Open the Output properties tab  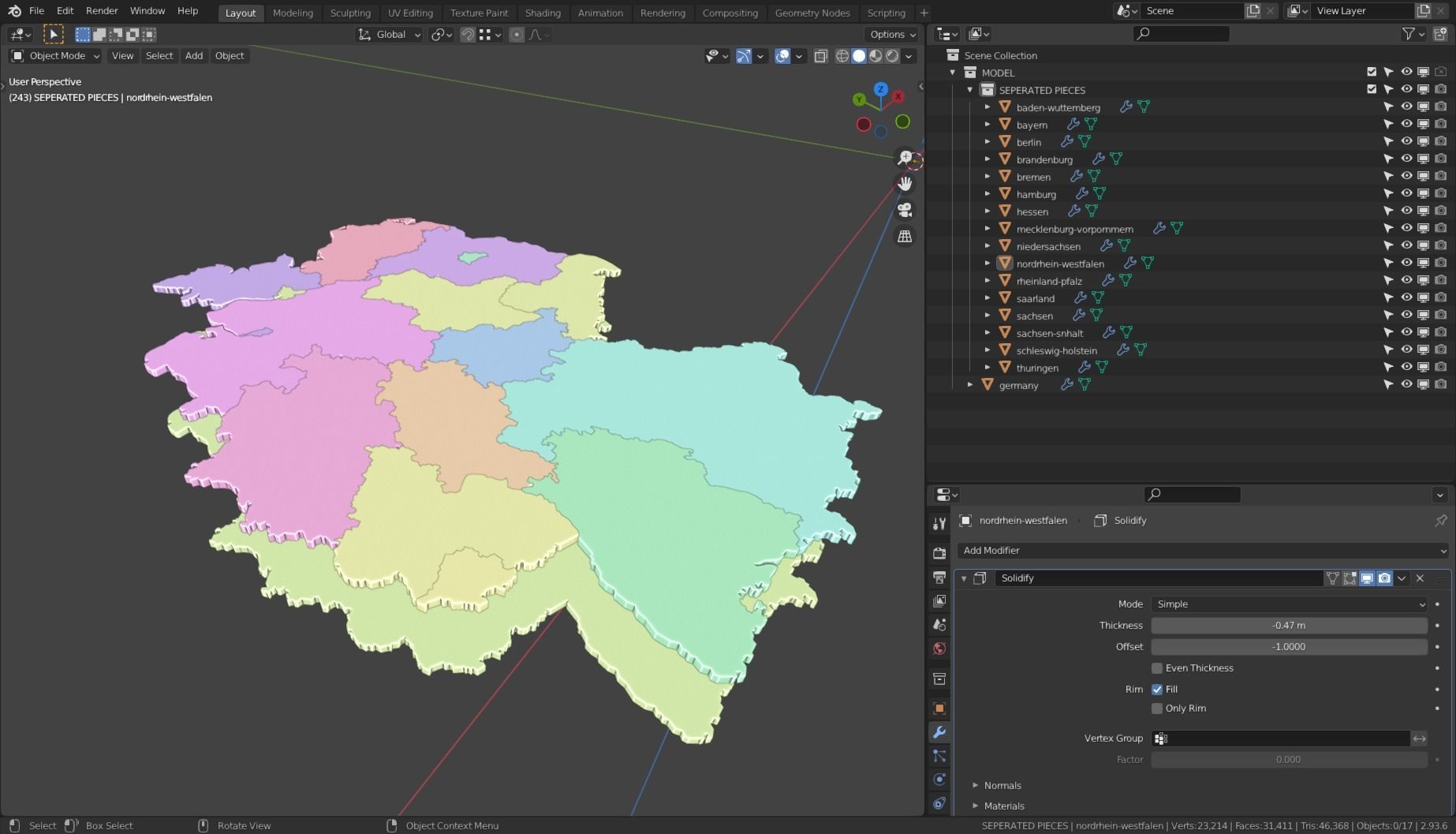pyautogui.click(x=939, y=577)
